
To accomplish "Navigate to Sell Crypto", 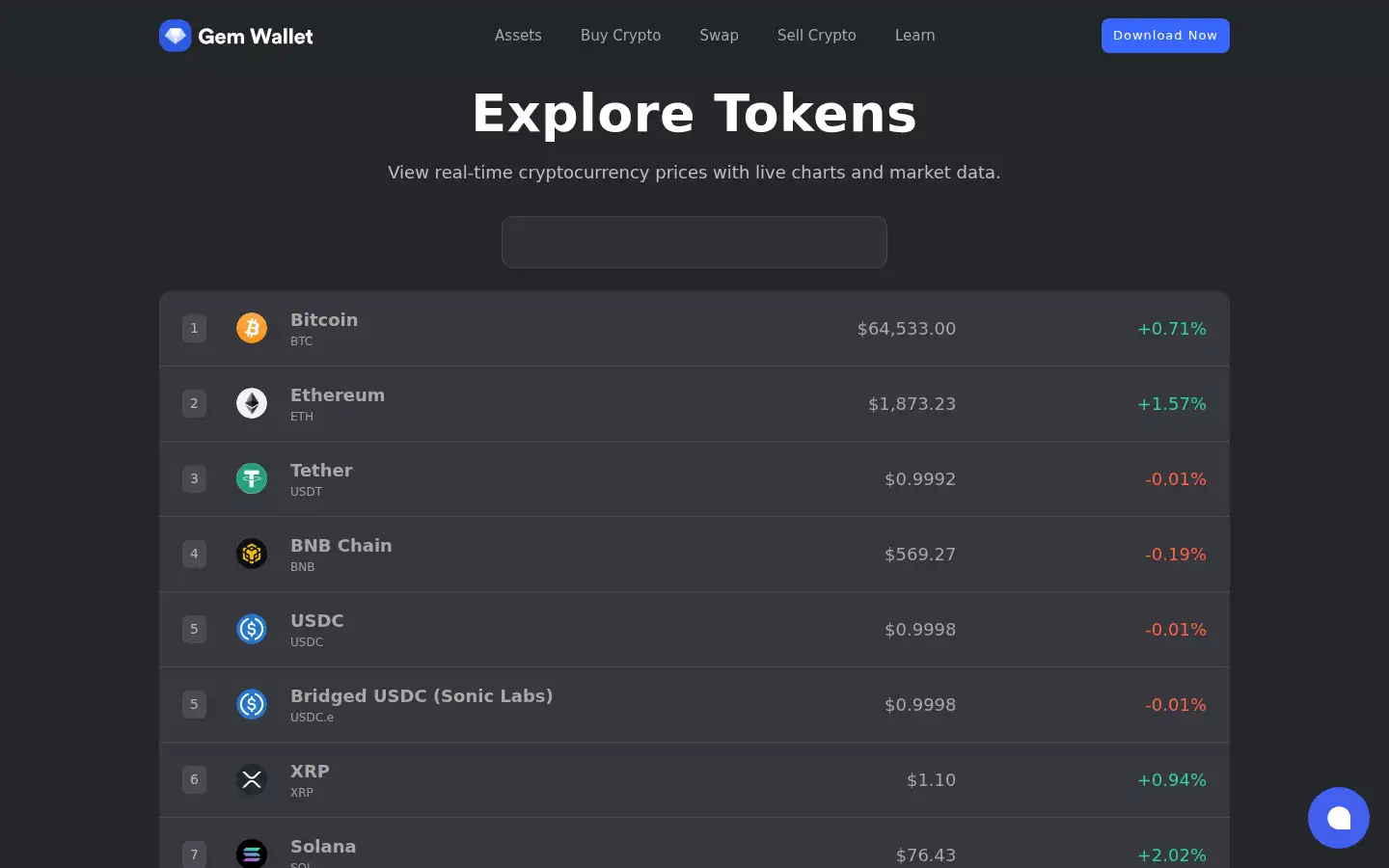I will point(816,36).
